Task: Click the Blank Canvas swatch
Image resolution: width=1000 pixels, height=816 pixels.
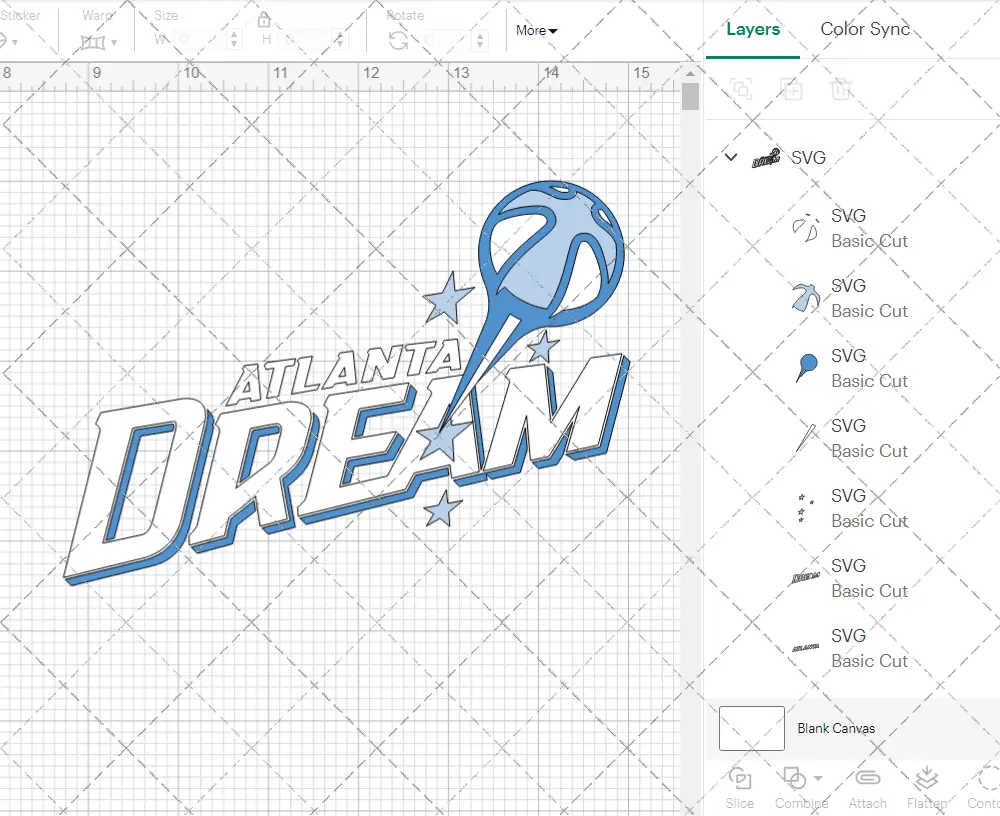Action: click(751, 728)
